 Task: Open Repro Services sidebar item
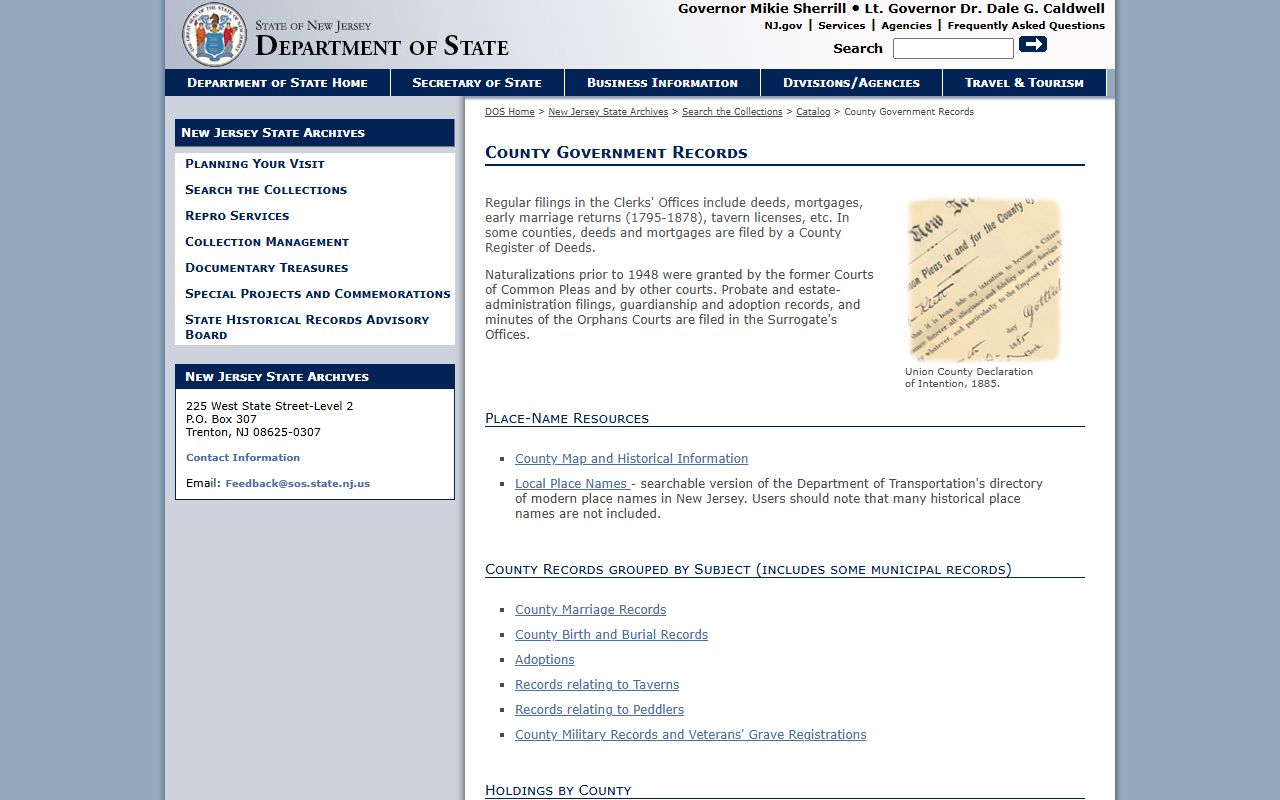(237, 216)
